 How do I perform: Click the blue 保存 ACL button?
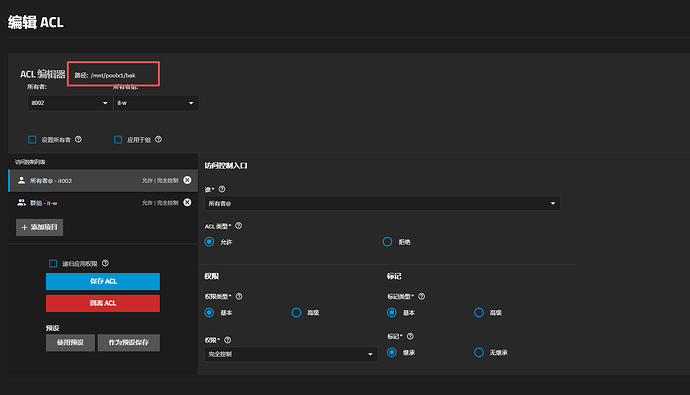[x=103, y=282]
